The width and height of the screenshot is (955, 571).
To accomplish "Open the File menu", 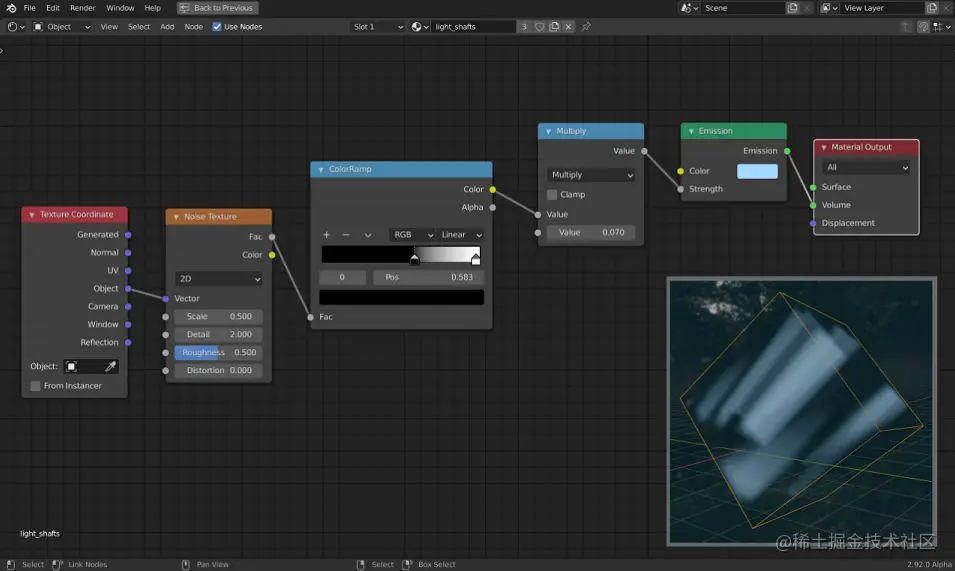I will [x=29, y=8].
